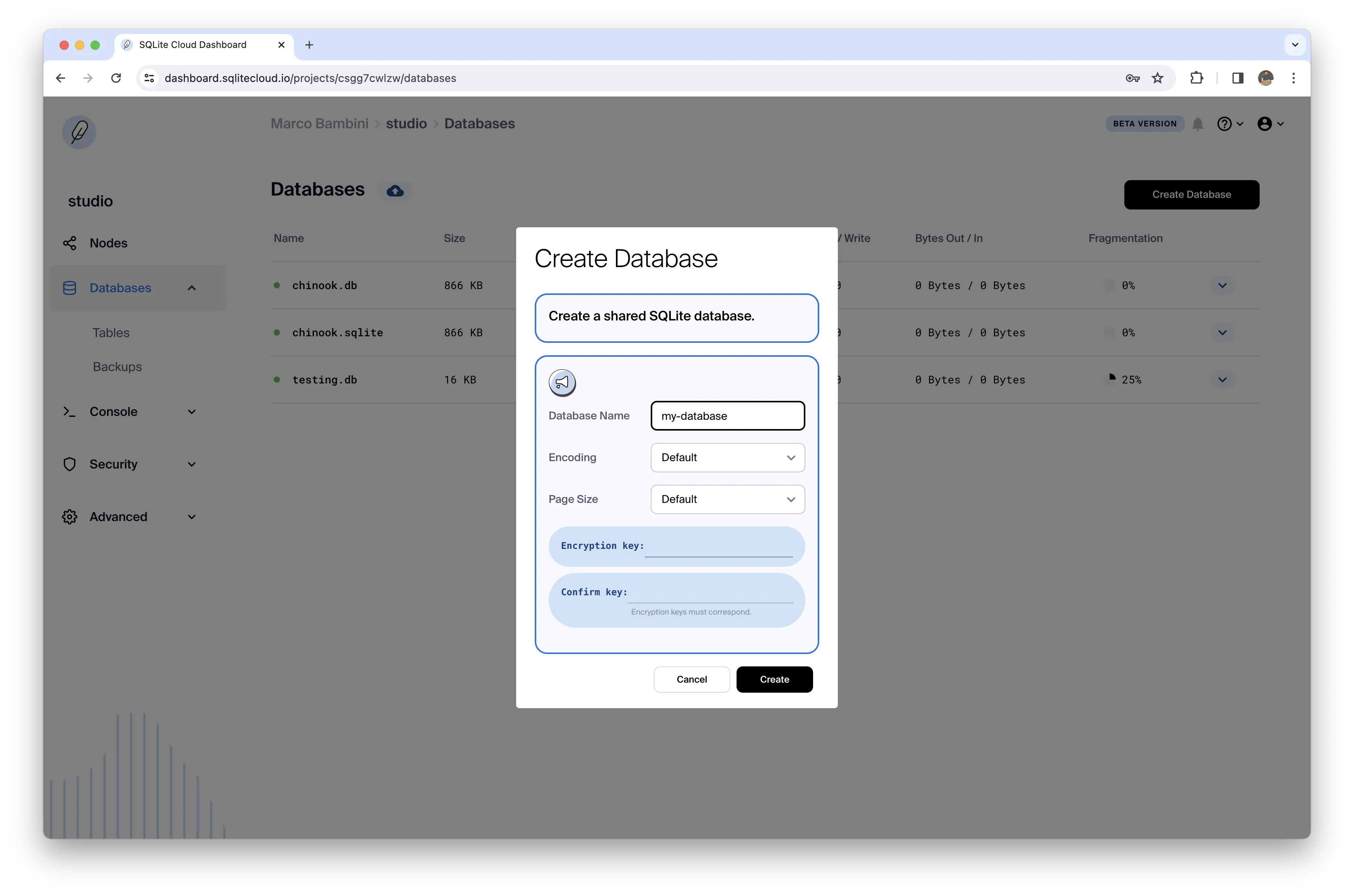Expand the chinook.sqlite row chevron
1354x896 pixels.
(x=1222, y=332)
